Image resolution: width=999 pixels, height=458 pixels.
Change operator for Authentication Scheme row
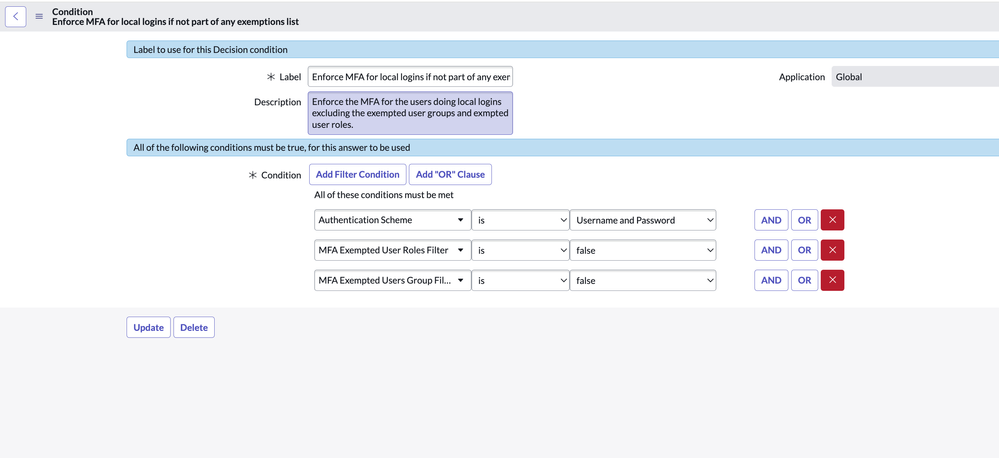tap(521, 220)
